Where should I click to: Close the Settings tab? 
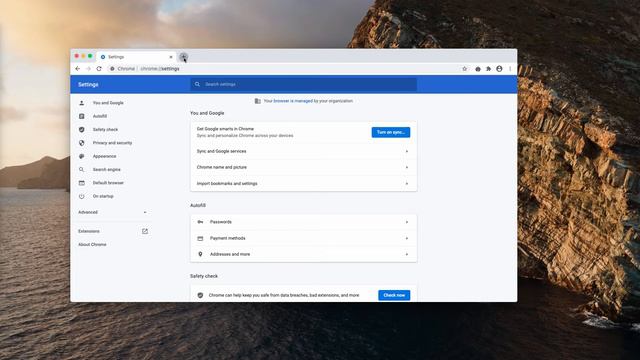click(x=171, y=57)
